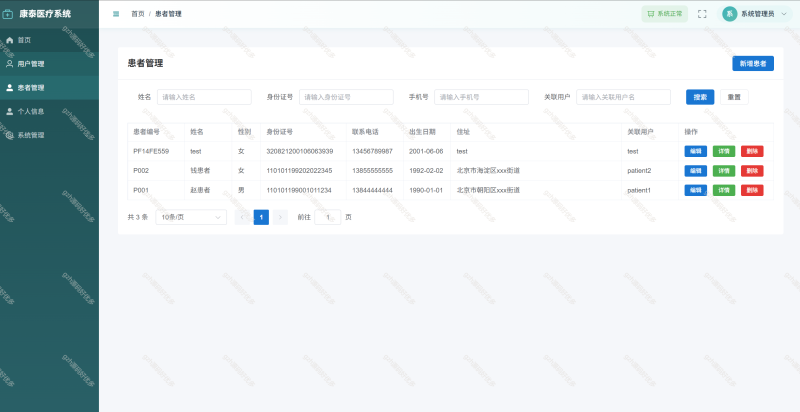Open 个人信息 in the sidebar
This screenshot has width=800, height=412.
[49, 111]
